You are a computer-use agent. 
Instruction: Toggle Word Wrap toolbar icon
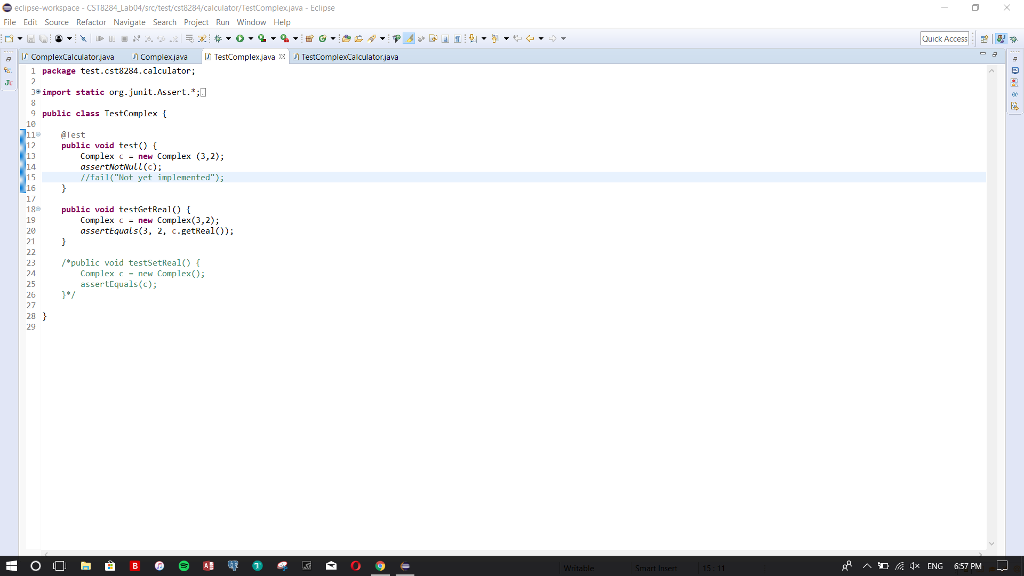tap(433, 39)
